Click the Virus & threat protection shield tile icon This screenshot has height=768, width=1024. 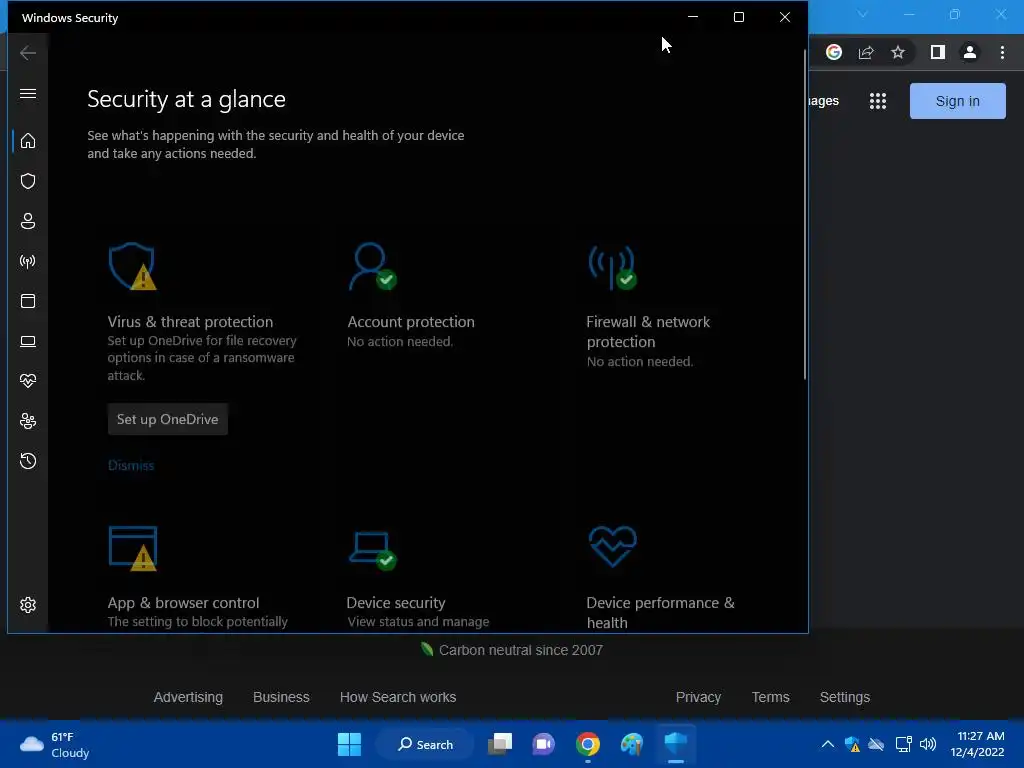pos(133,266)
